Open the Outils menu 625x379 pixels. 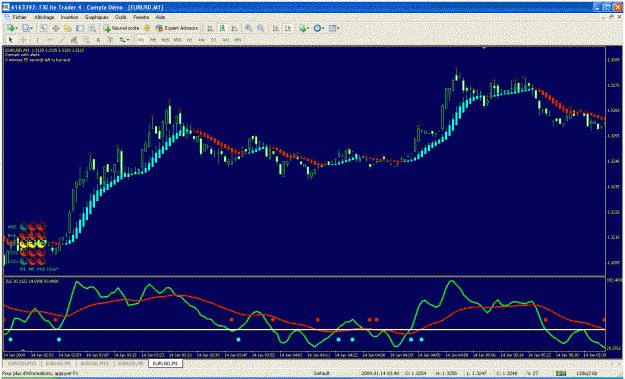pos(121,17)
